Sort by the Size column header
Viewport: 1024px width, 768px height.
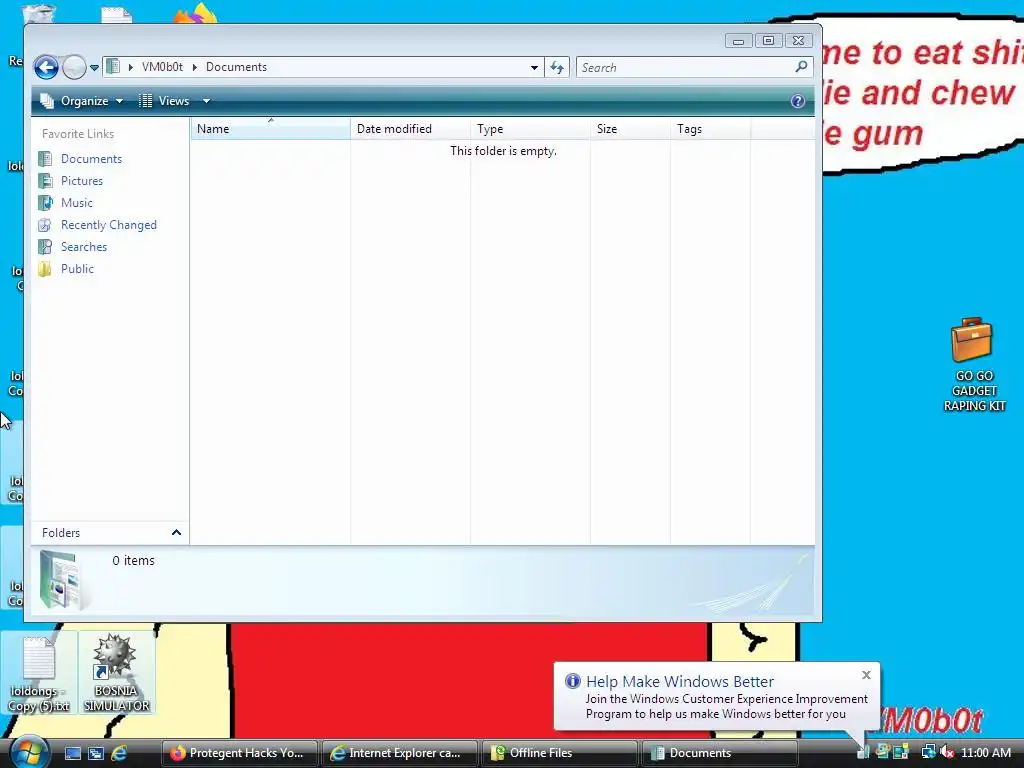630,129
